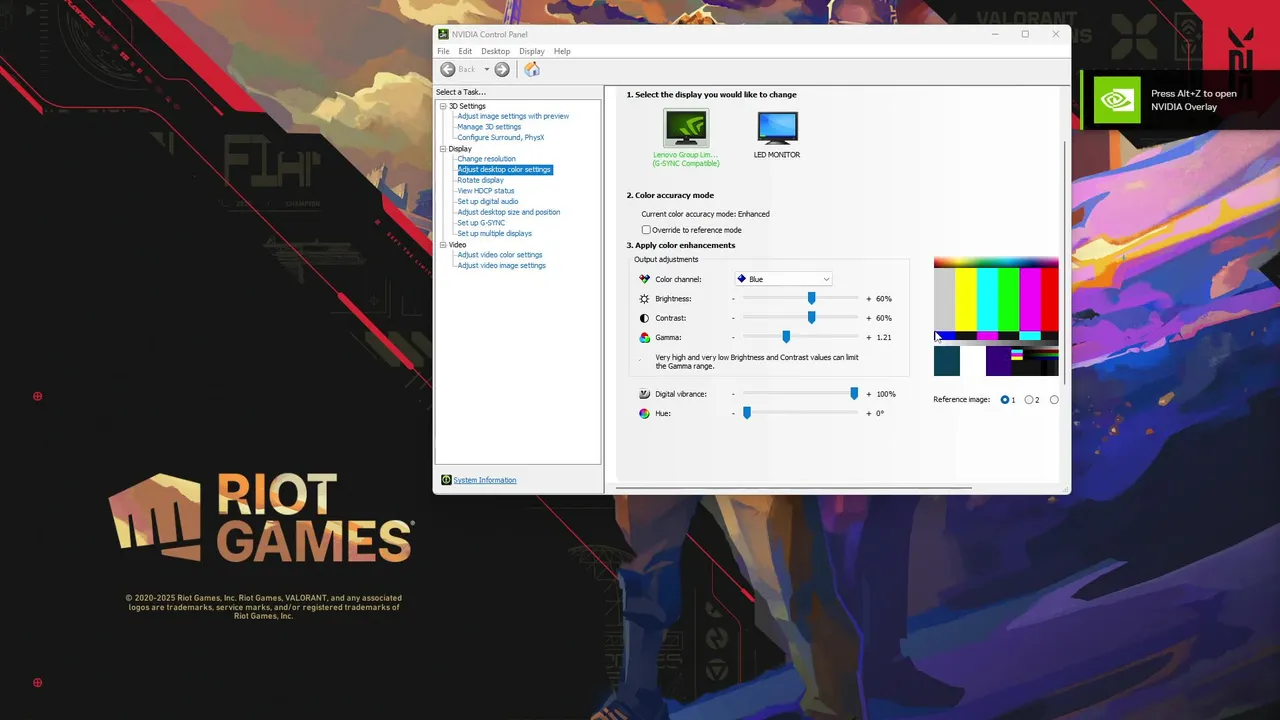Open Set up multiple displays task
Image resolution: width=1280 pixels, height=720 pixels.
[x=495, y=234]
